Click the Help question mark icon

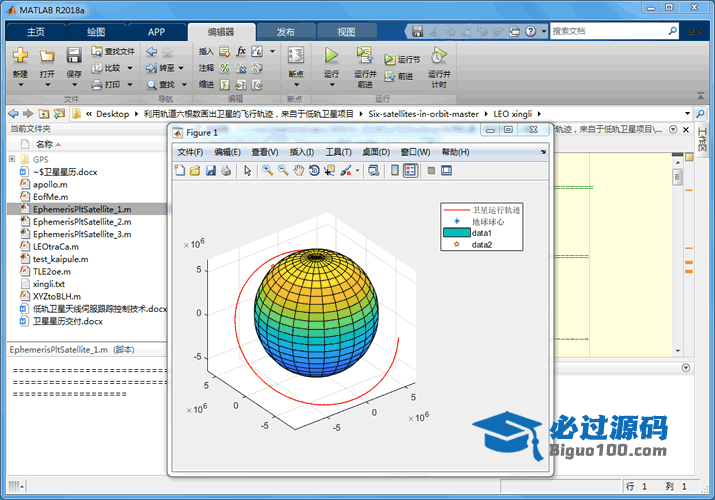pyautogui.click(x=530, y=31)
